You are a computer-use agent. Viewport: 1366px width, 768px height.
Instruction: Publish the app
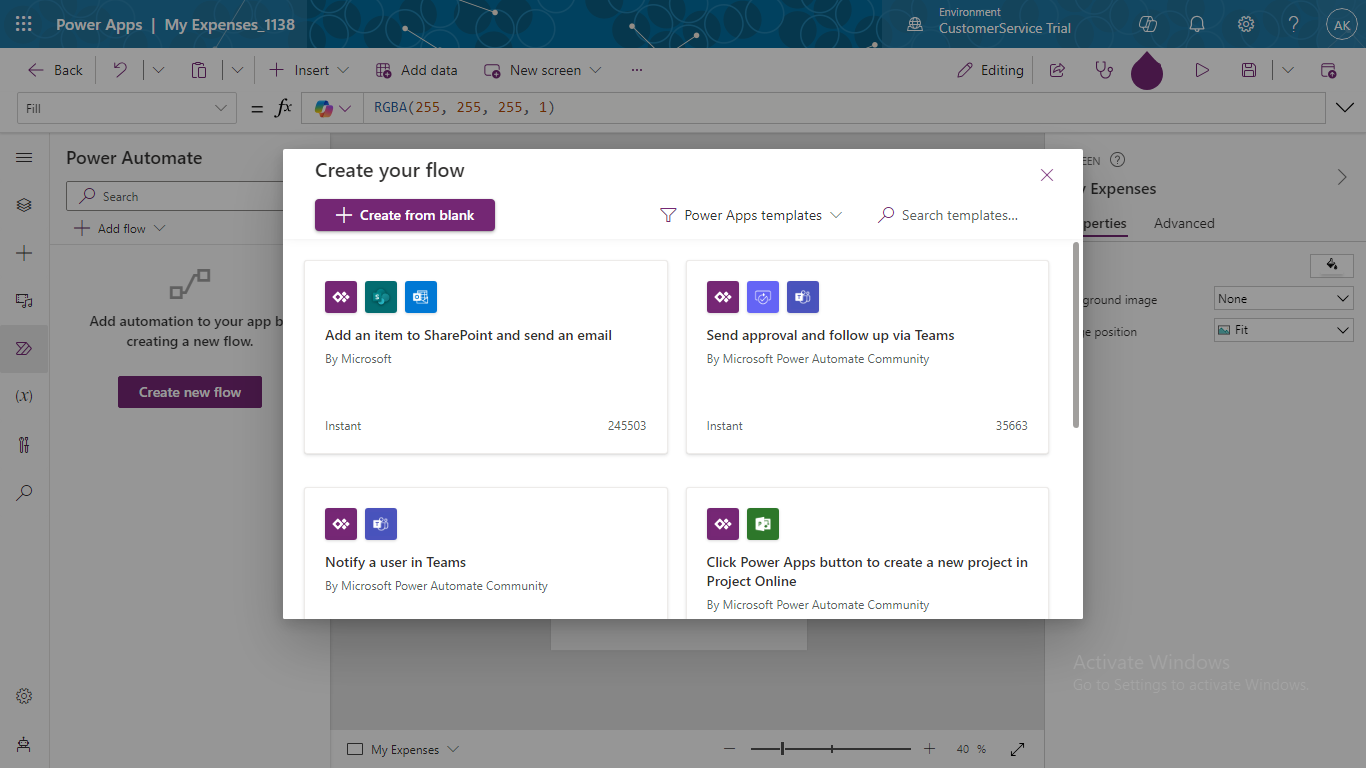click(1329, 70)
